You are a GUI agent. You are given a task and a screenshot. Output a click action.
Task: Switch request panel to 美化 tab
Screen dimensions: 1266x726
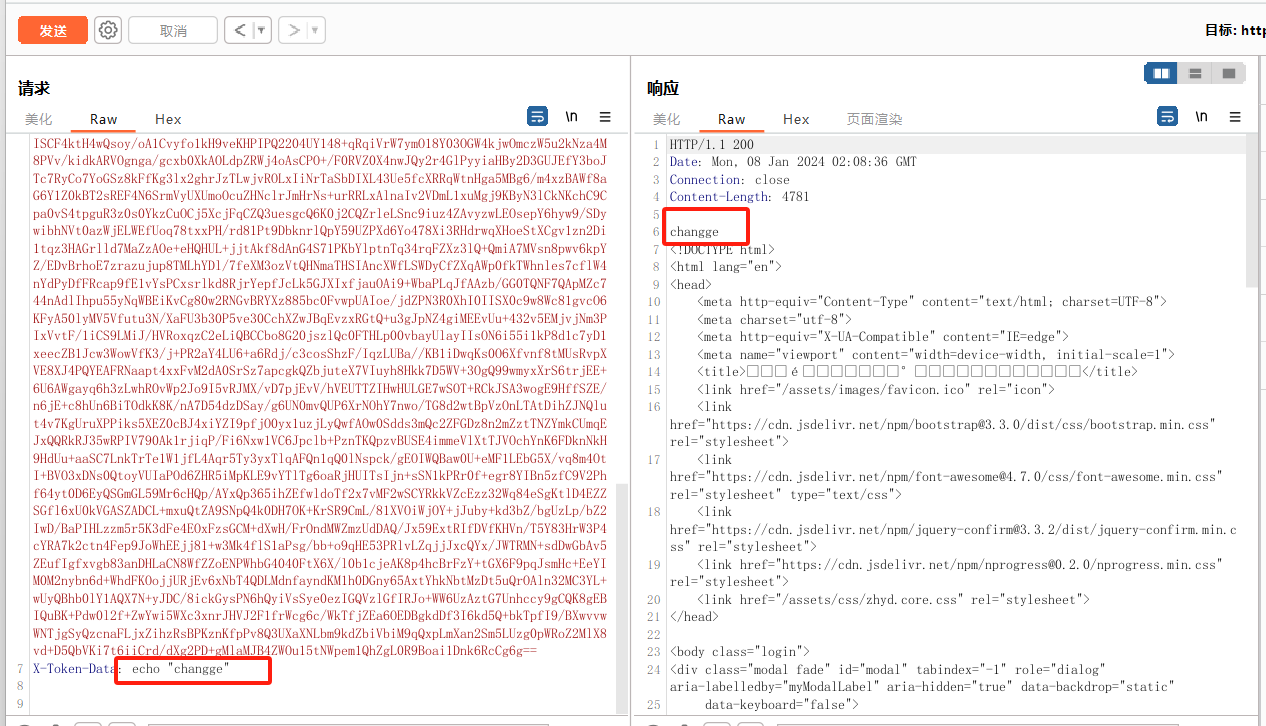tap(39, 119)
